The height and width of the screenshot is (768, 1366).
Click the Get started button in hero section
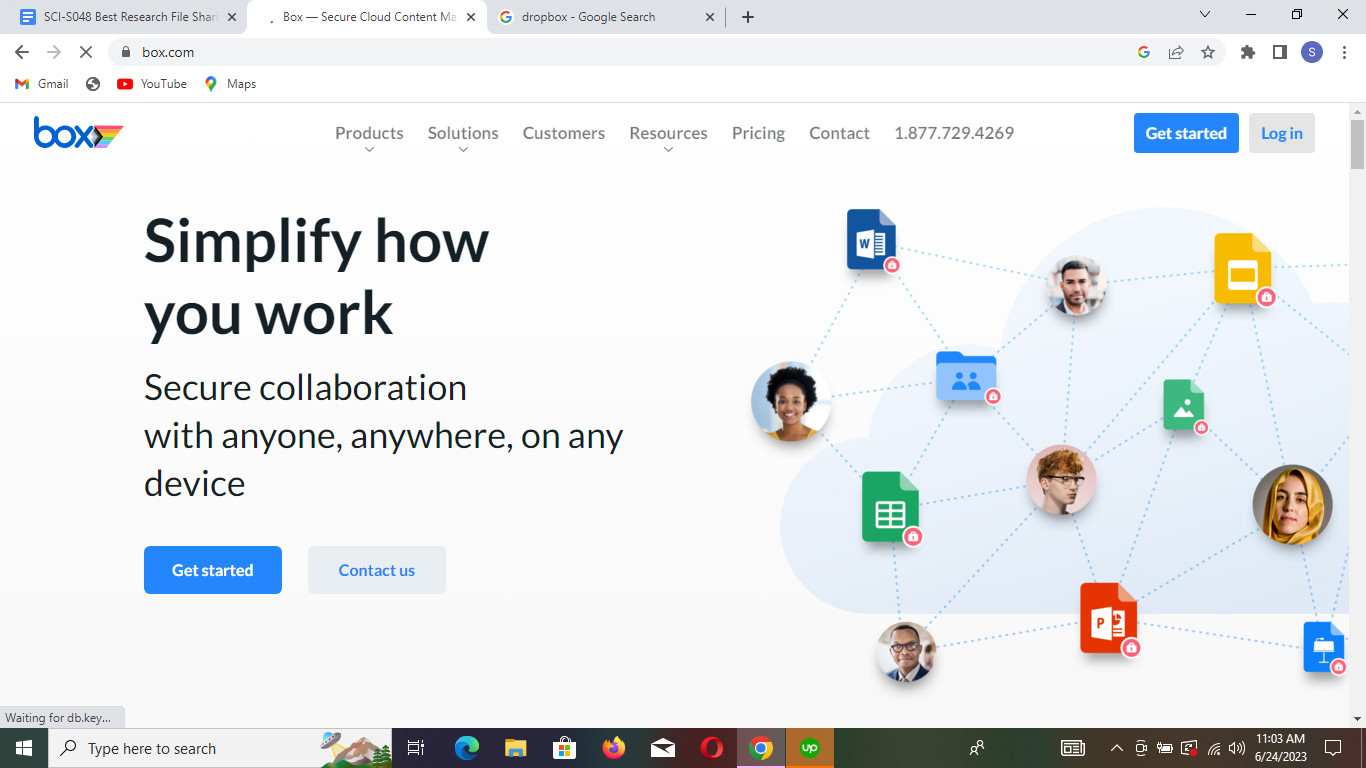(x=213, y=570)
